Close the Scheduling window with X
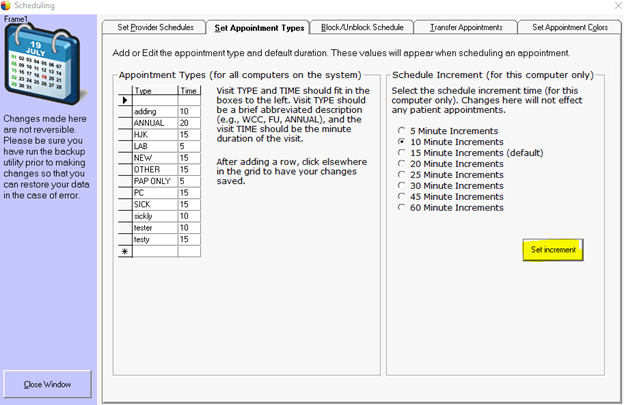This screenshot has width=624, height=405. tap(618, 5)
